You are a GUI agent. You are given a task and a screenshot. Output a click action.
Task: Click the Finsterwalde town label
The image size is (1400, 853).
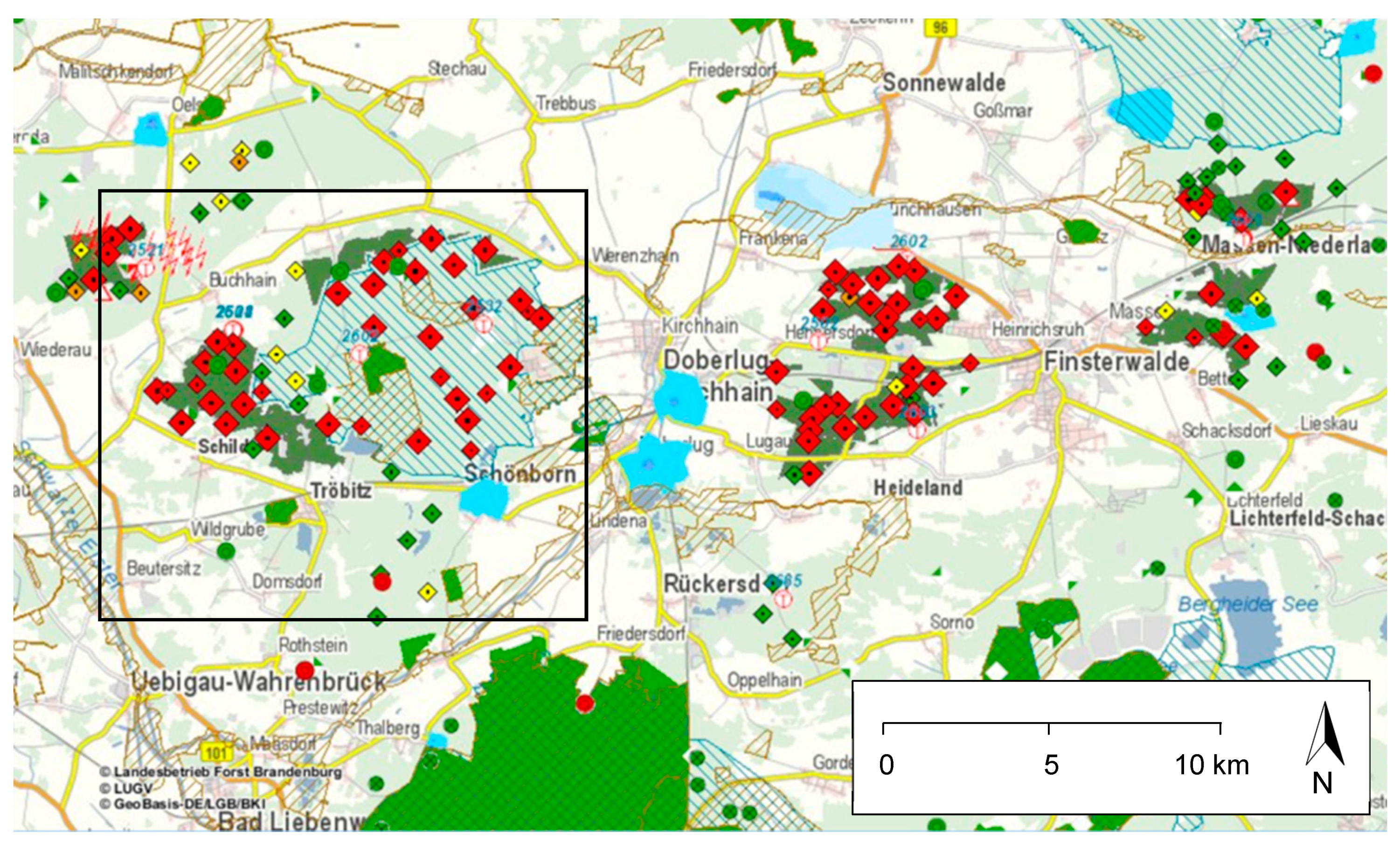(x=1116, y=362)
